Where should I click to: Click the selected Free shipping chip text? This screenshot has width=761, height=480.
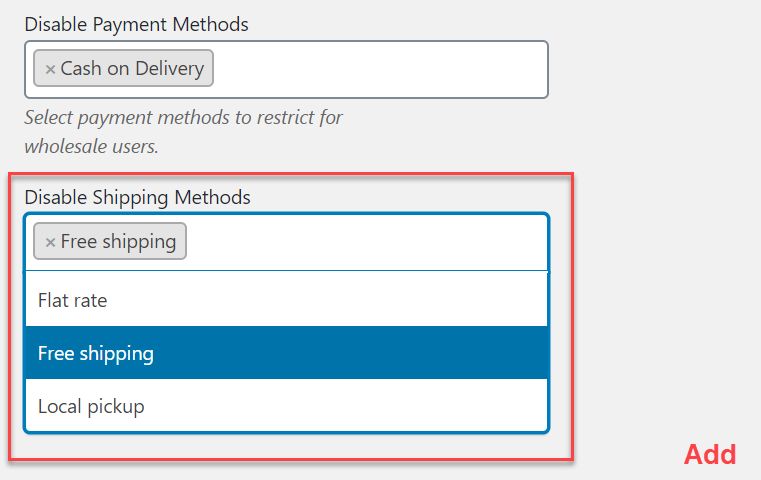pyautogui.click(x=118, y=241)
